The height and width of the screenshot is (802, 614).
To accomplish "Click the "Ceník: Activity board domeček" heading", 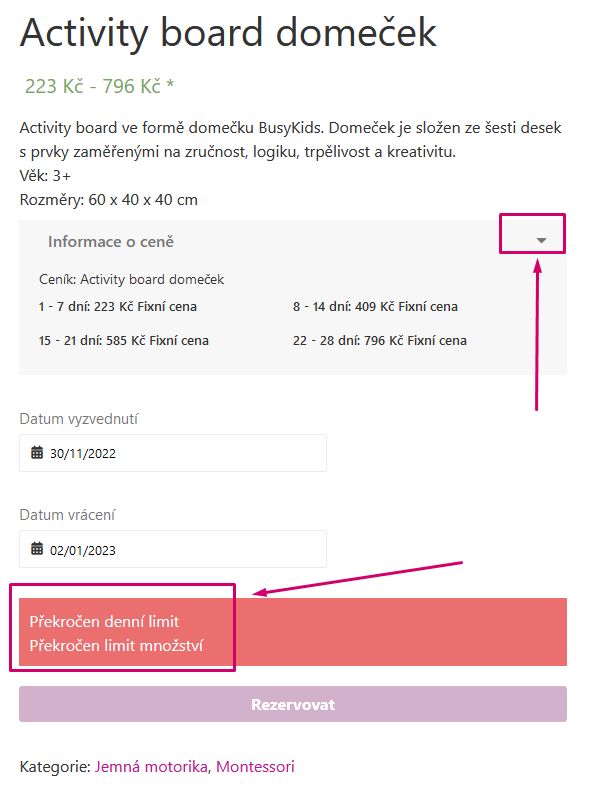I will tap(131, 279).
